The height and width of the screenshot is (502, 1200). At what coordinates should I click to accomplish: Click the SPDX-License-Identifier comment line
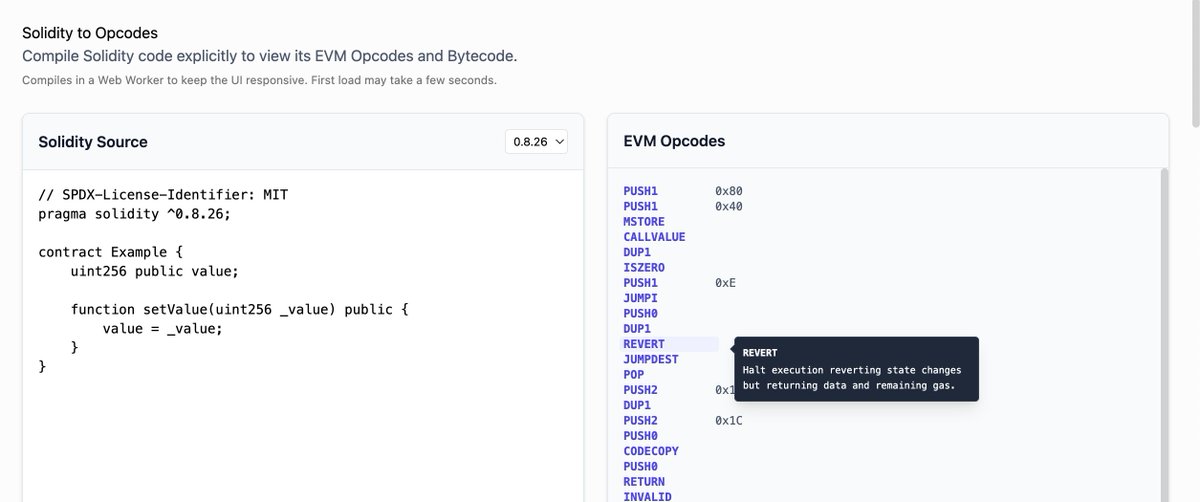tap(163, 195)
